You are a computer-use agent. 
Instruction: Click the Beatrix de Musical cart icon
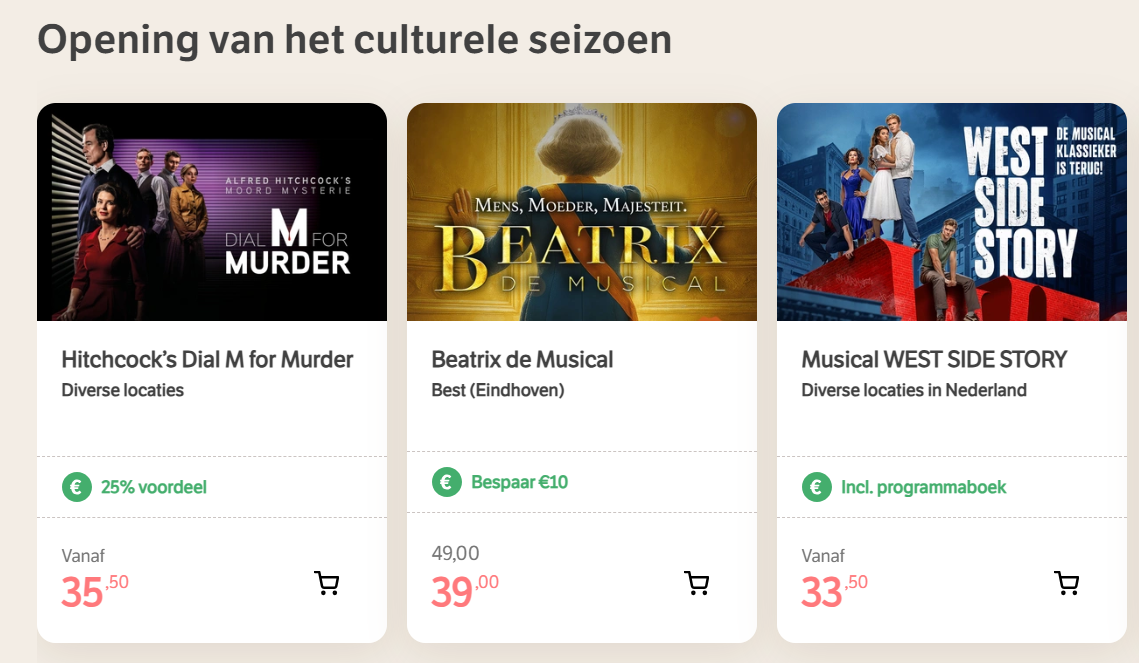(x=696, y=583)
